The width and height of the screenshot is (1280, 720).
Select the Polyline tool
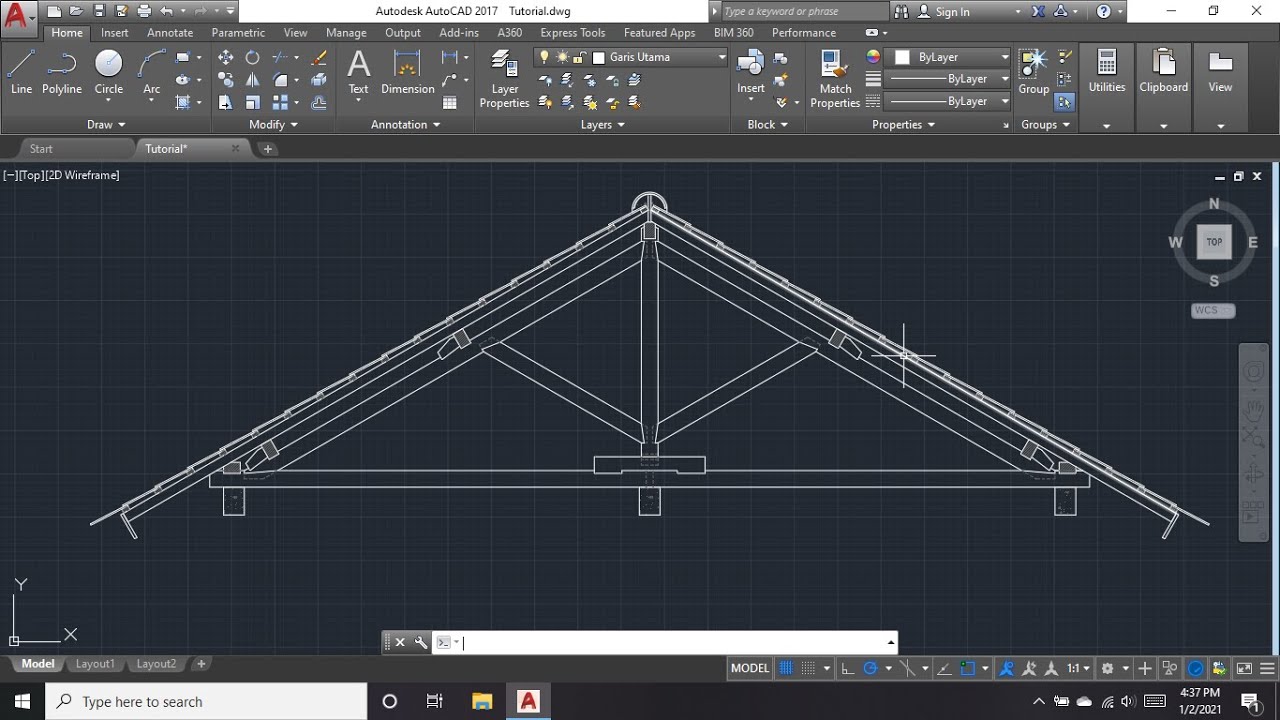click(x=62, y=72)
